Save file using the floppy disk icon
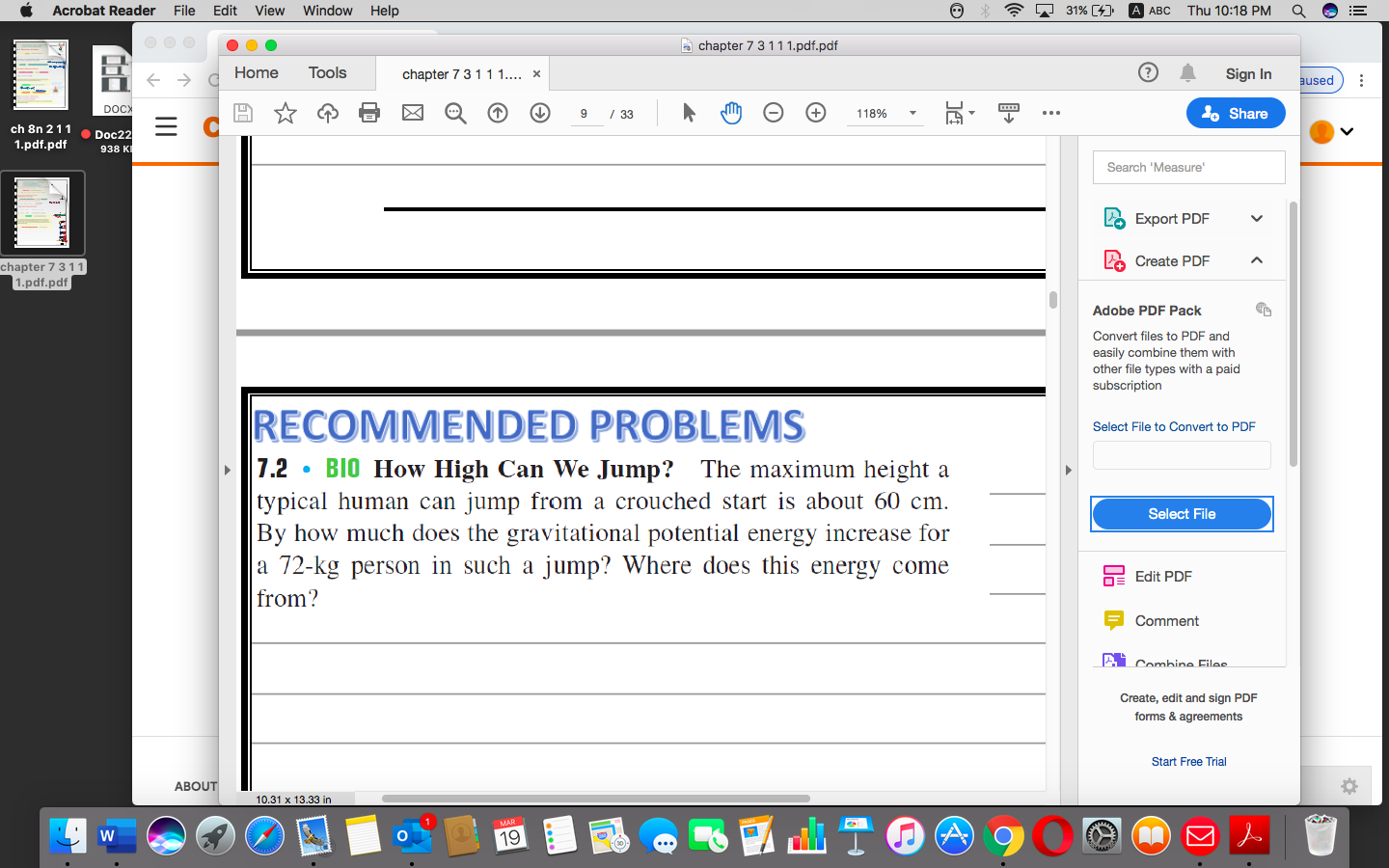 coord(243,113)
